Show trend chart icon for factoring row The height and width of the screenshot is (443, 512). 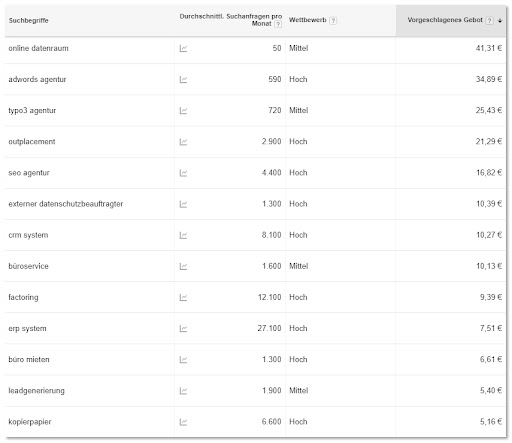tap(183, 297)
